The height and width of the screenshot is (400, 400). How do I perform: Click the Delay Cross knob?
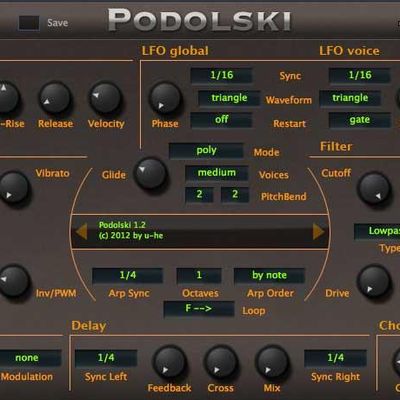pyautogui.click(x=221, y=362)
